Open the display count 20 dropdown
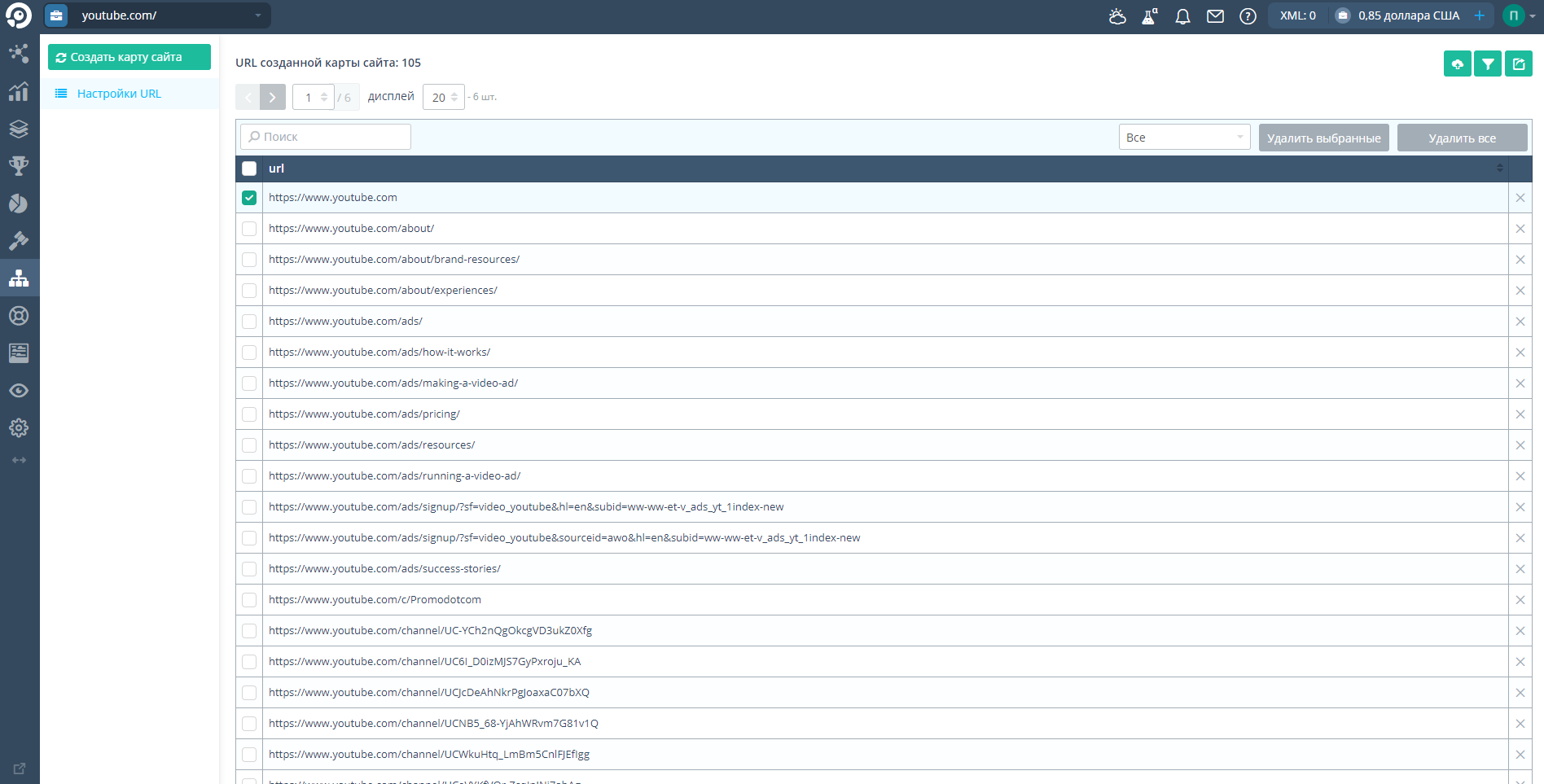This screenshot has width=1544, height=784. coord(444,97)
